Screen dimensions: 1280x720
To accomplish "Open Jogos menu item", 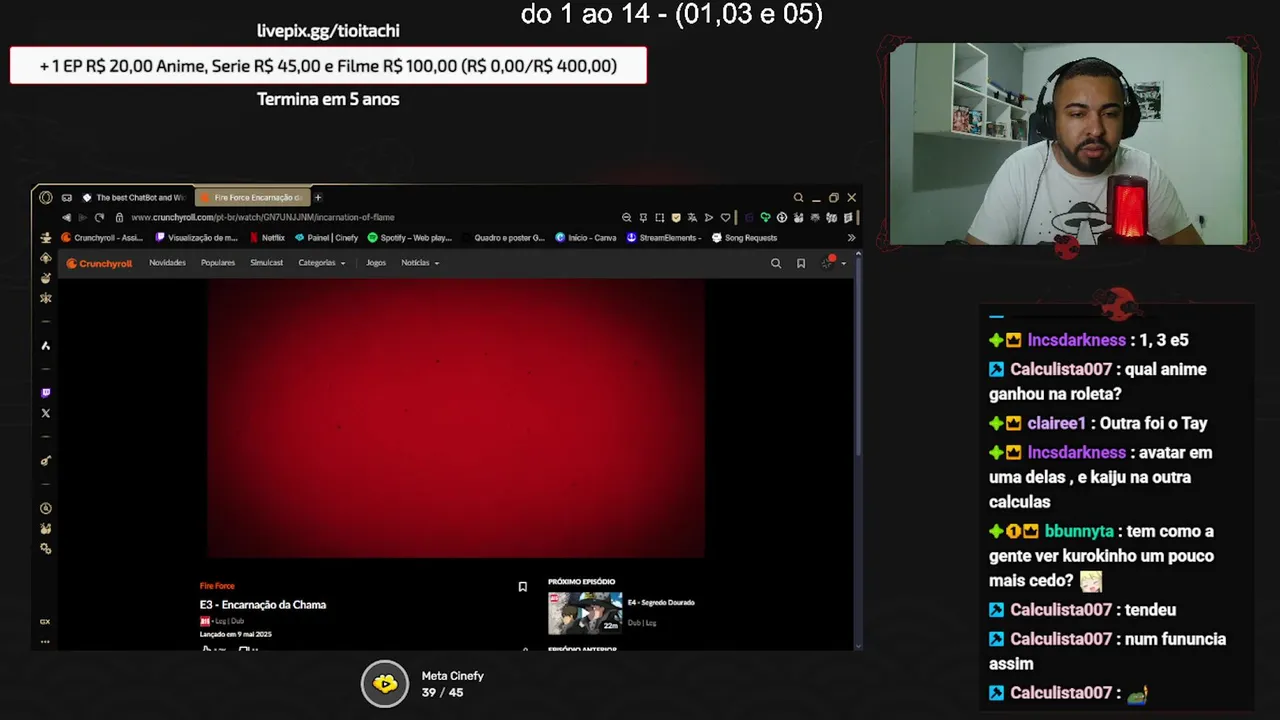I will [376, 263].
